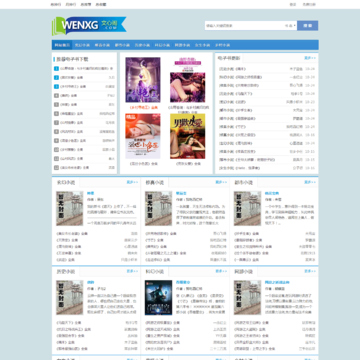The height and width of the screenshot is (360, 360).
Task: Click the red book title under purple cover
Action: point(143,108)
